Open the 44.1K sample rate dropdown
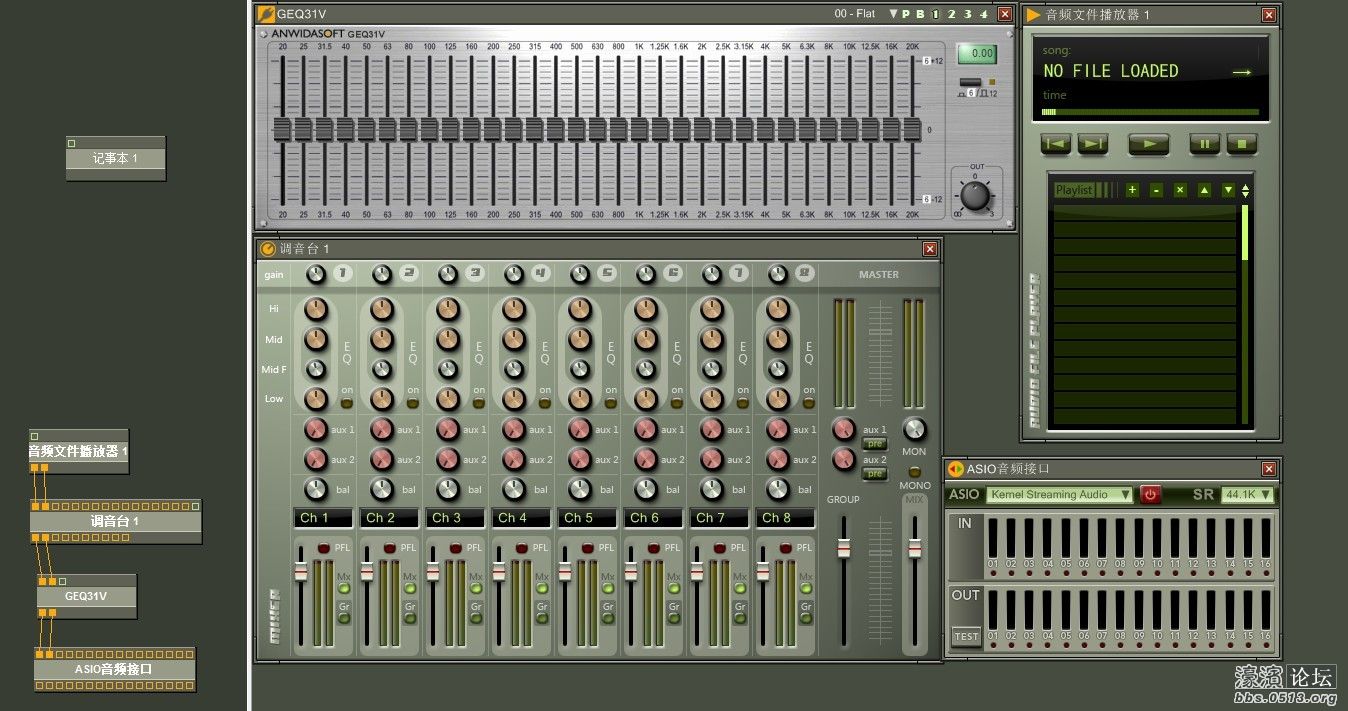This screenshot has height=711, width=1348. [1249, 494]
